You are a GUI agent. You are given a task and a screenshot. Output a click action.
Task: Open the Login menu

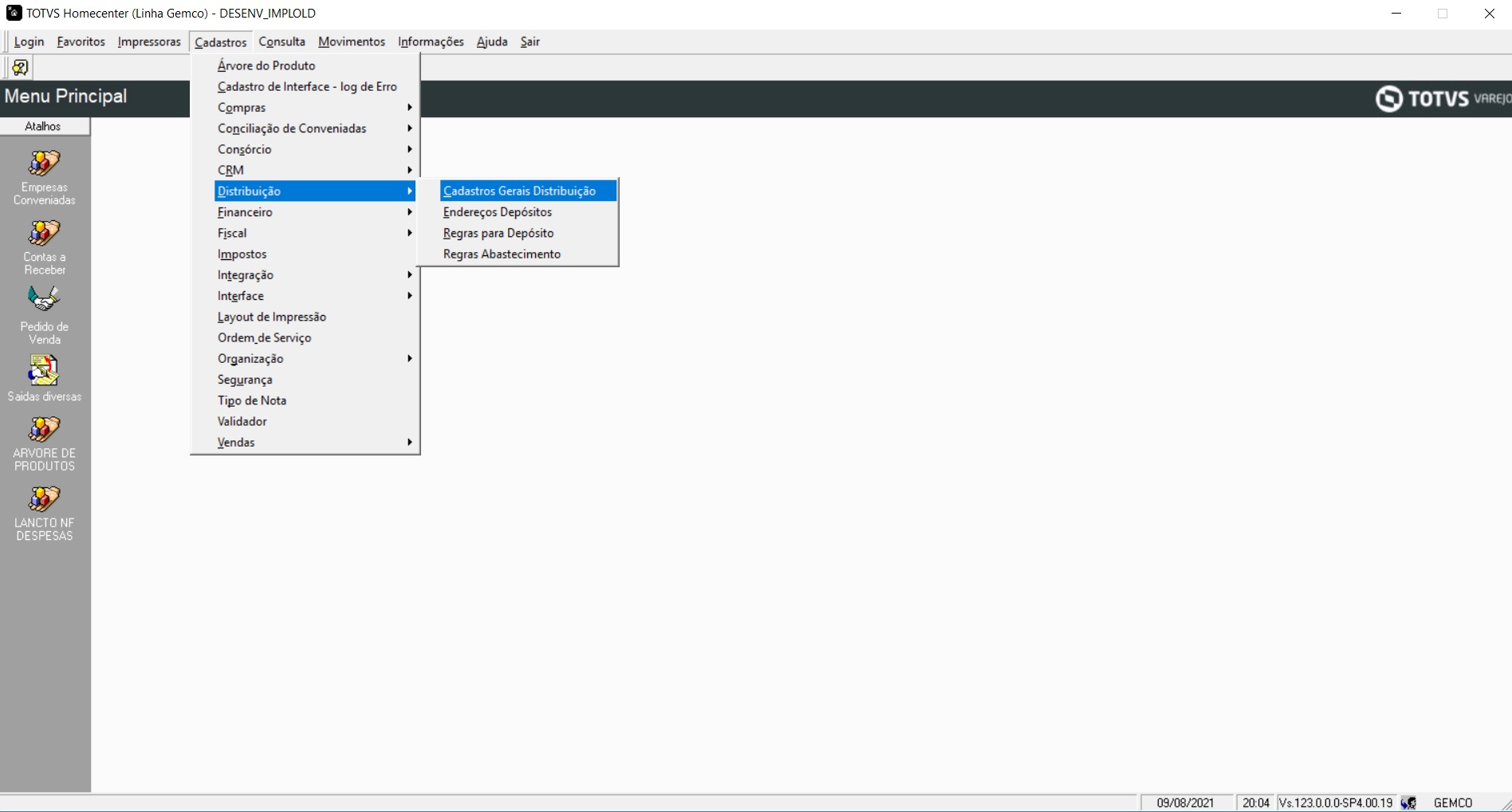click(29, 41)
